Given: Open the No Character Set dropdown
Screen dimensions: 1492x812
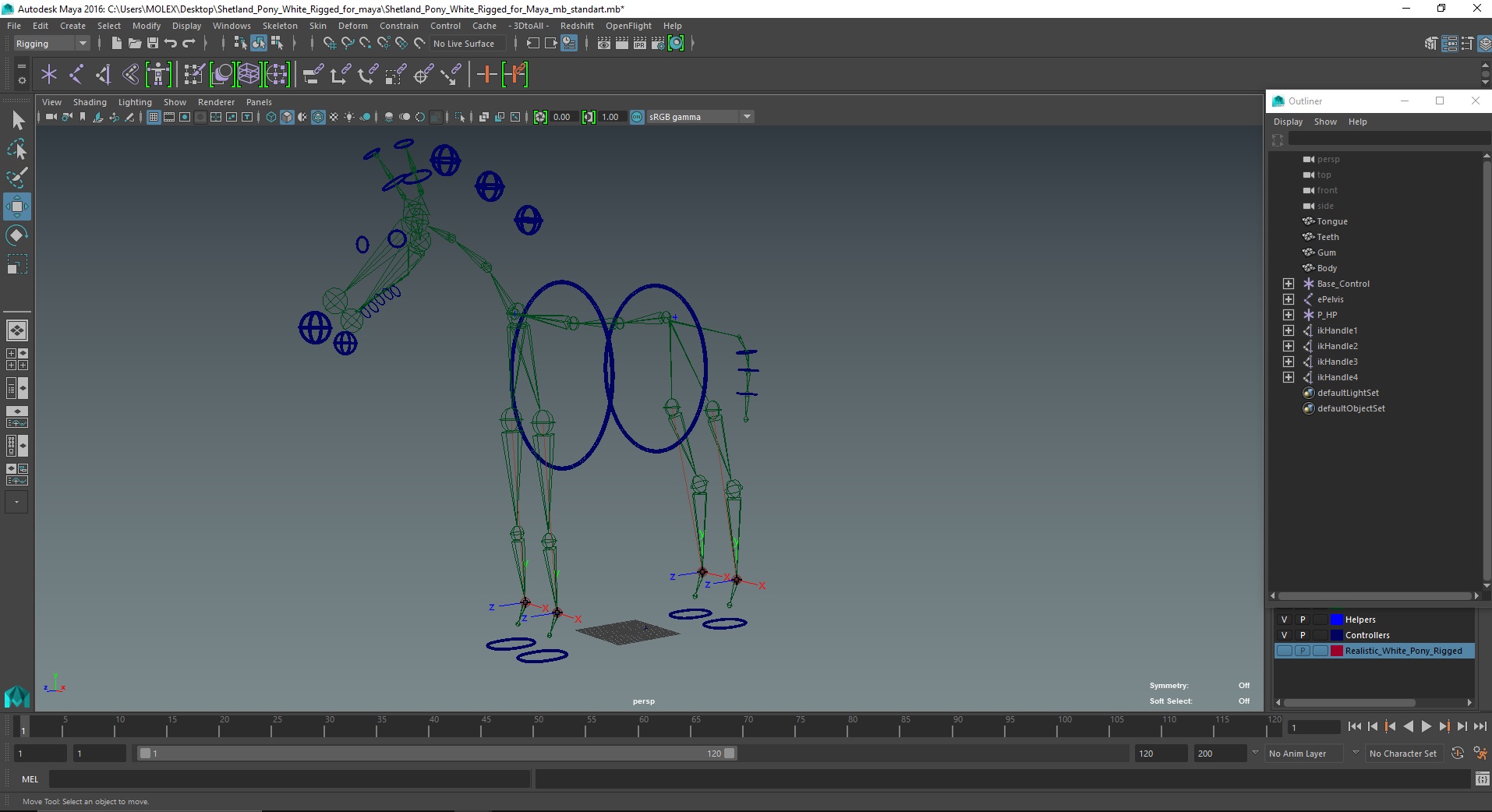Looking at the screenshot, I should (x=1403, y=754).
